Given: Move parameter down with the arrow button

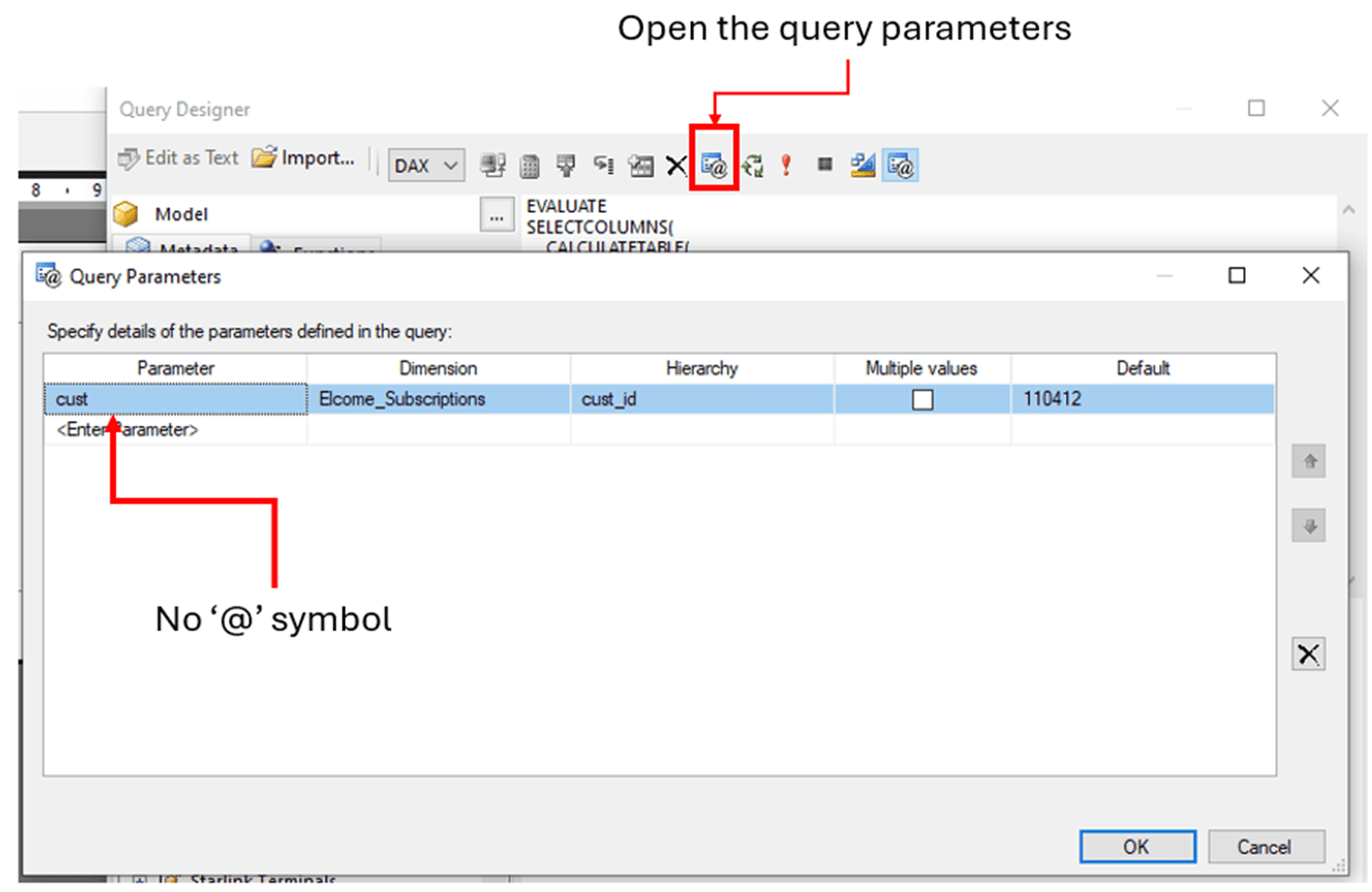Looking at the screenshot, I should coord(1309,526).
